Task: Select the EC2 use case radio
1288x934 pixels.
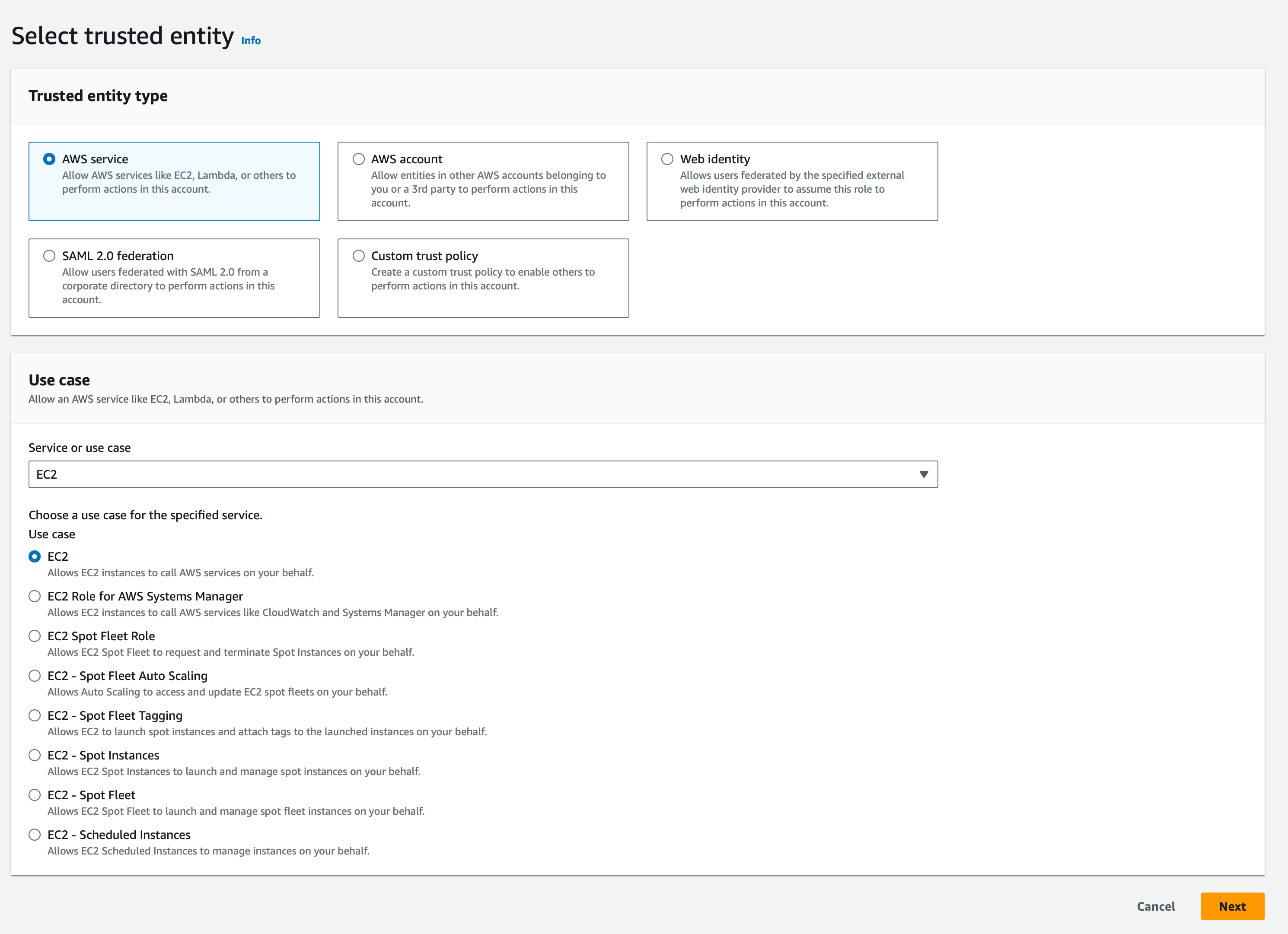Action: click(35, 556)
